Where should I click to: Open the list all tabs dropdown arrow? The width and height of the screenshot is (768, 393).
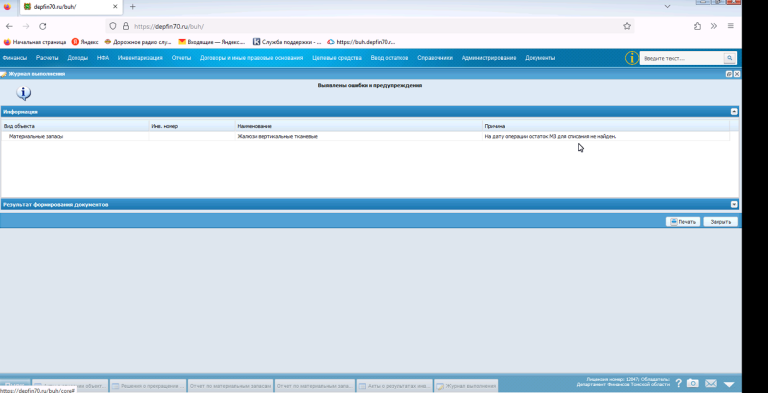click(667, 7)
